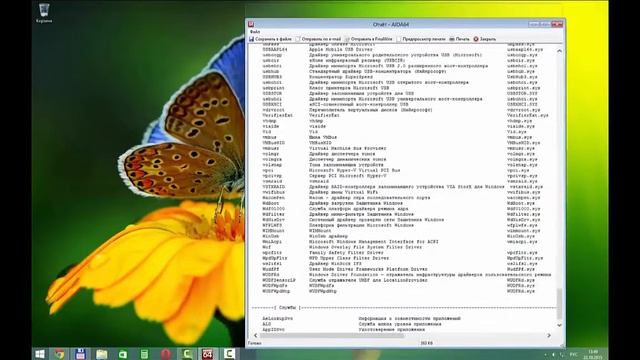
Task: Click the horizontal scrollbar left arrow
Action: 256,336
